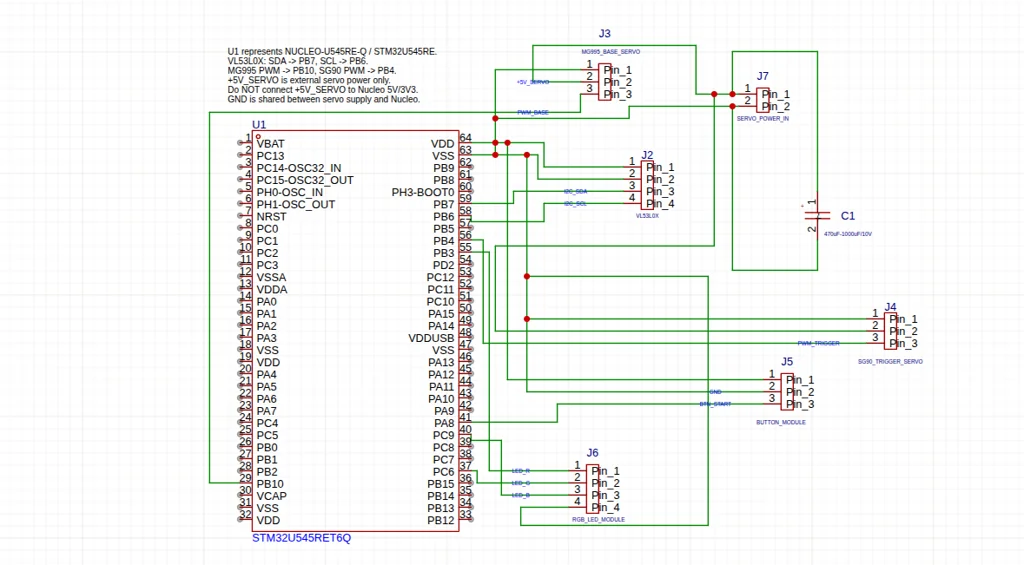This screenshot has width=1024, height=565.
Task: Click the PA8 pin name
Action: click(x=444, y=423)
